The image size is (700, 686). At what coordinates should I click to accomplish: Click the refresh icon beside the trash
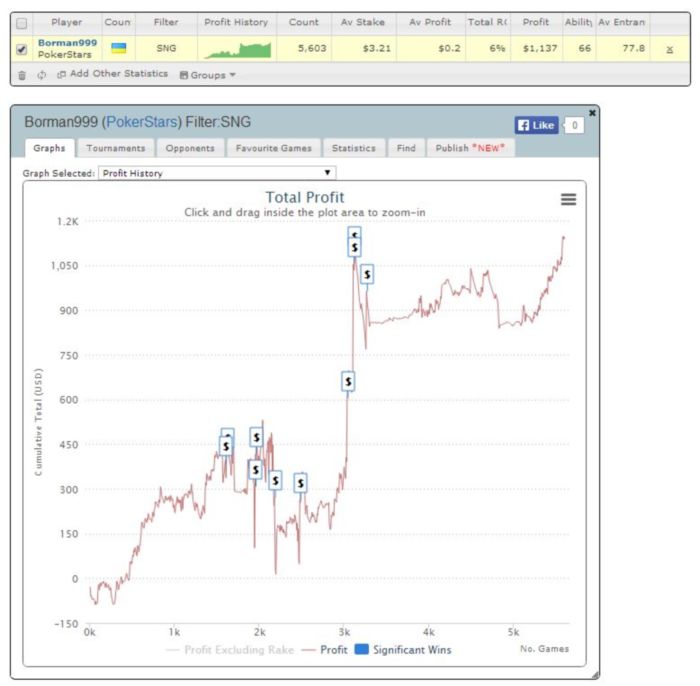[x=42, y=75]
